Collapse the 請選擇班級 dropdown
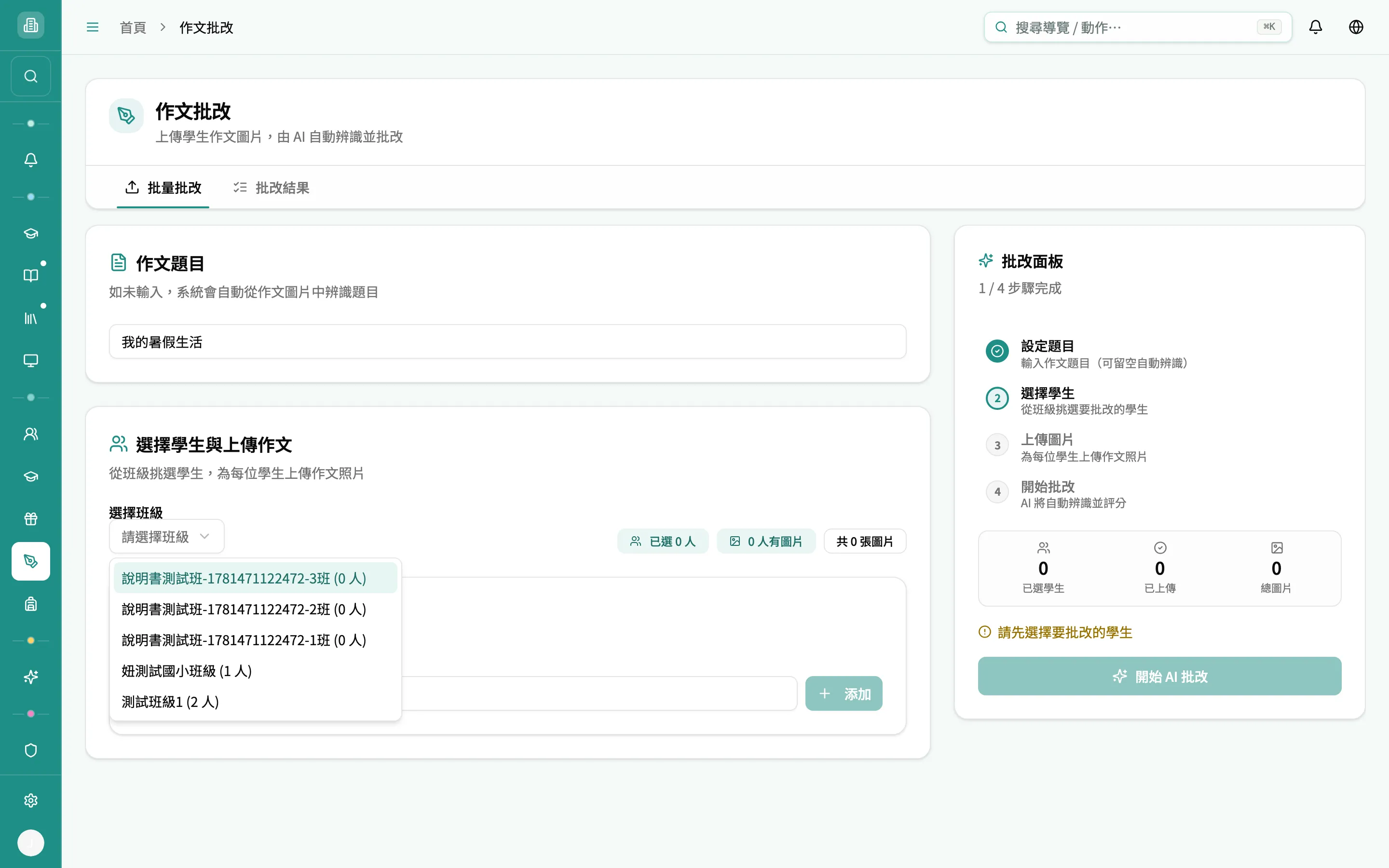Image resolution: width=1389 pixels, height=868 pixels. (166, 536)
